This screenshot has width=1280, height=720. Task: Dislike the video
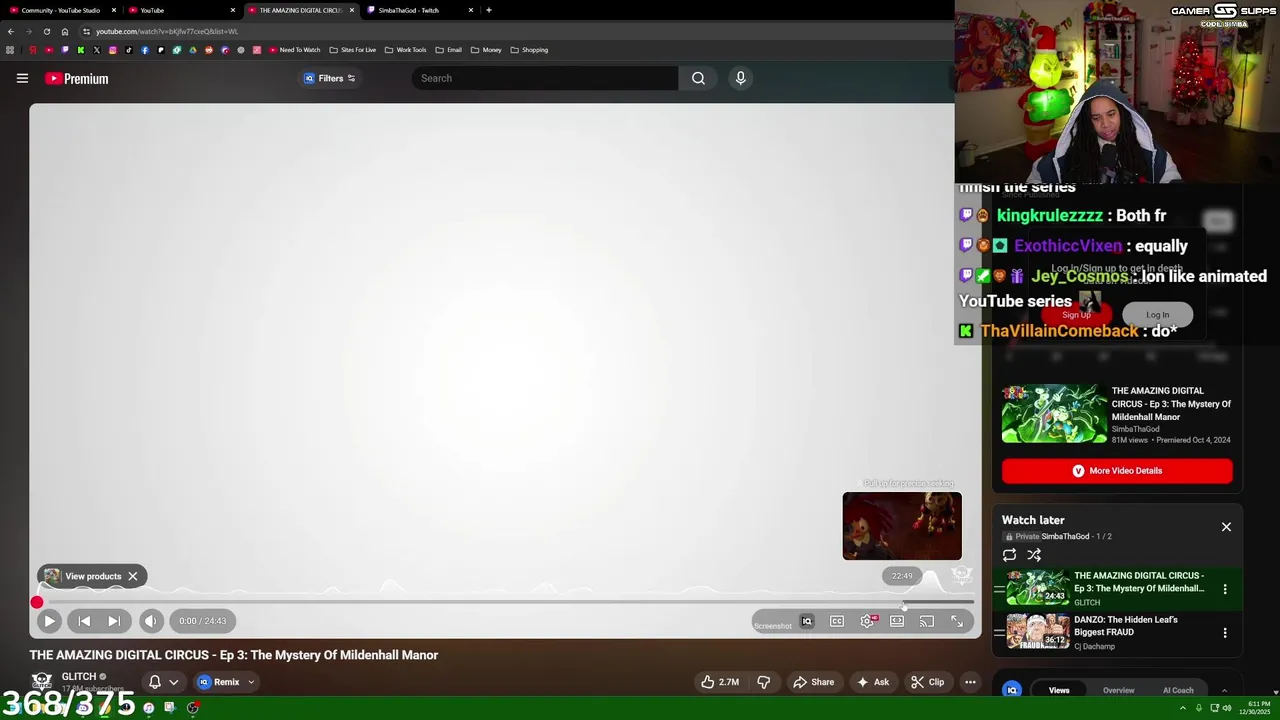click(764, 682)
